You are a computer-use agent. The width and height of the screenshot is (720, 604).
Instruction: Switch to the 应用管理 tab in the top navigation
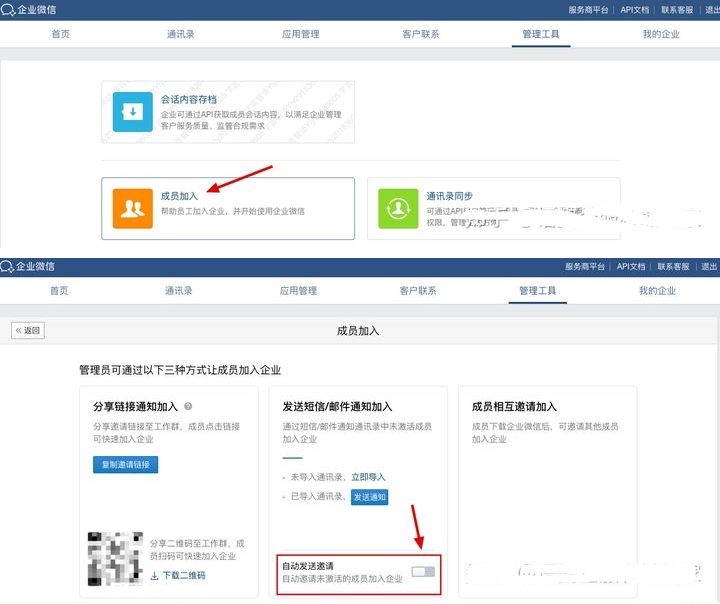(300, 34)
